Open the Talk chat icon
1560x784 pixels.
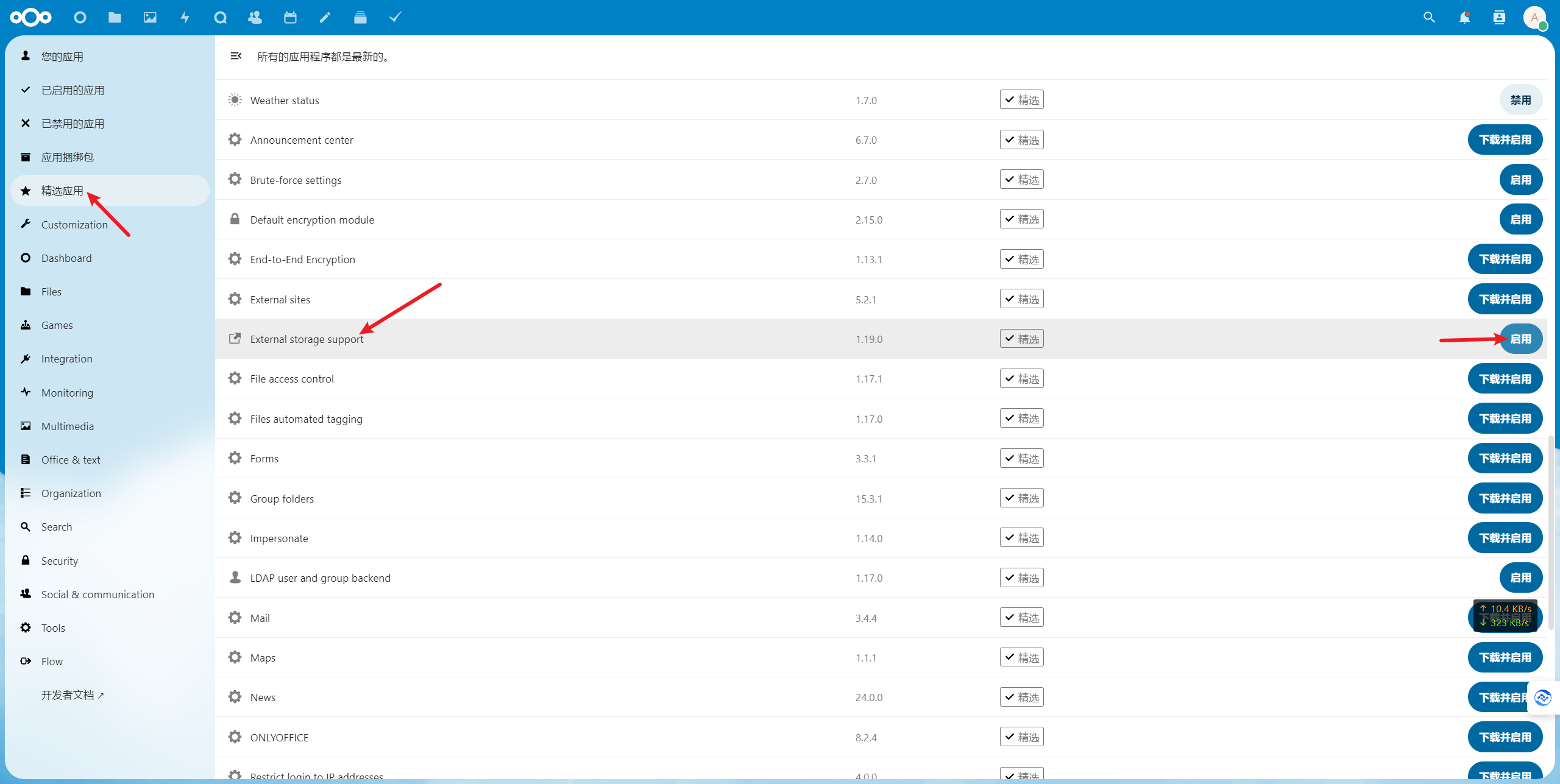click(x=220, y=18)
